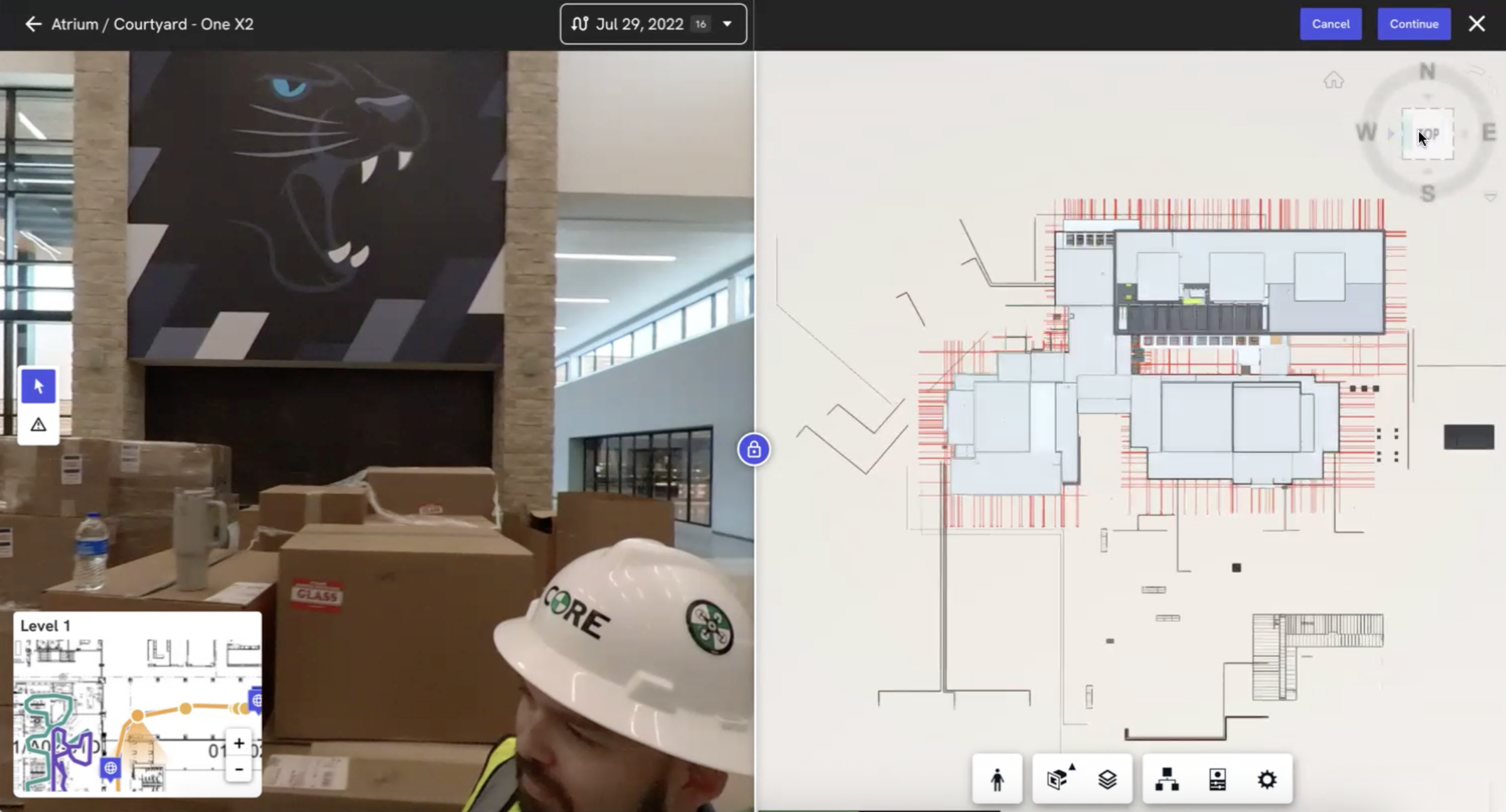Click the globe marker at minimap's bottom

pos(110,768)
